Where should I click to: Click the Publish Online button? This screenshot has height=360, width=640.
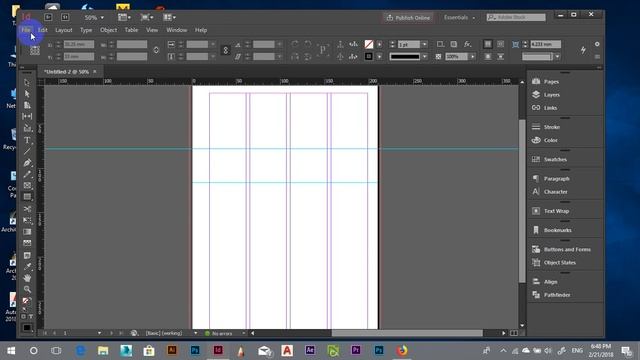pyautogui.click(x=408, y=18)
